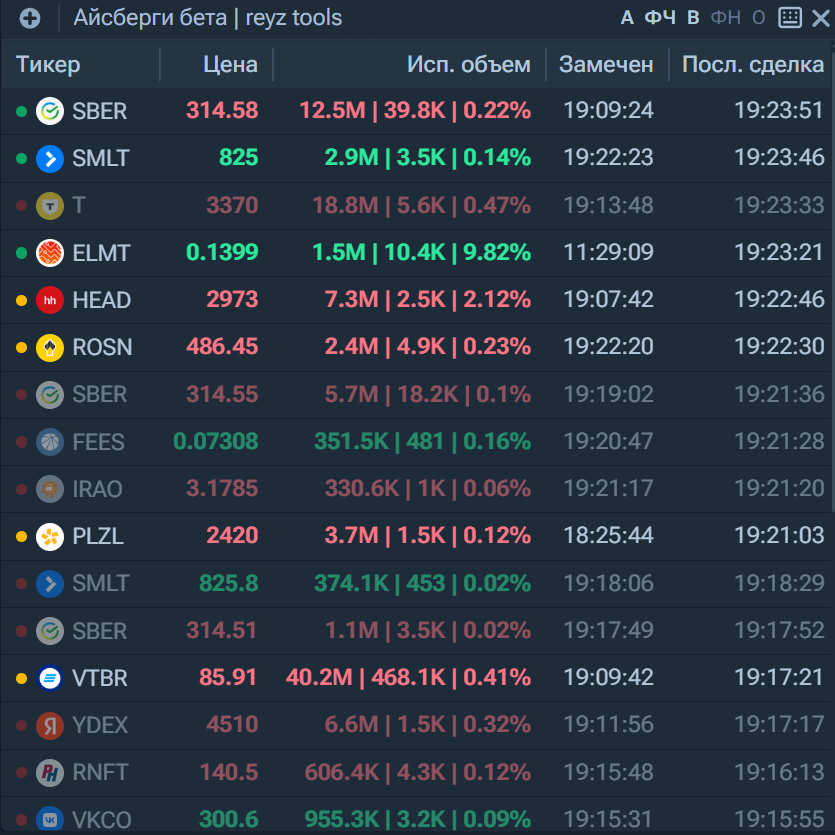Sort by Исп. объем column header

tap(469, 64)
